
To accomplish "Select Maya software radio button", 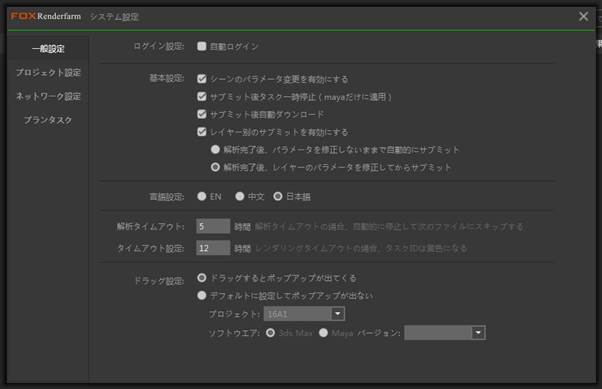I will 323,333.
